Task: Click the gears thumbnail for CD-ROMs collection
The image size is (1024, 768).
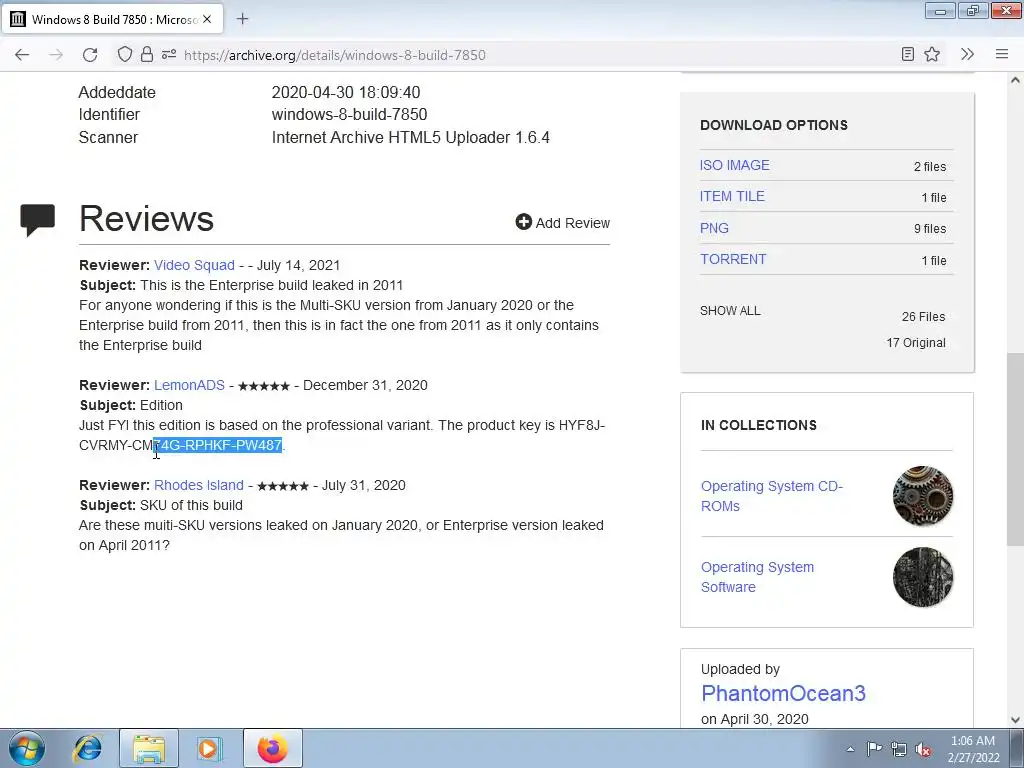Action: click(x=923, y=496)
